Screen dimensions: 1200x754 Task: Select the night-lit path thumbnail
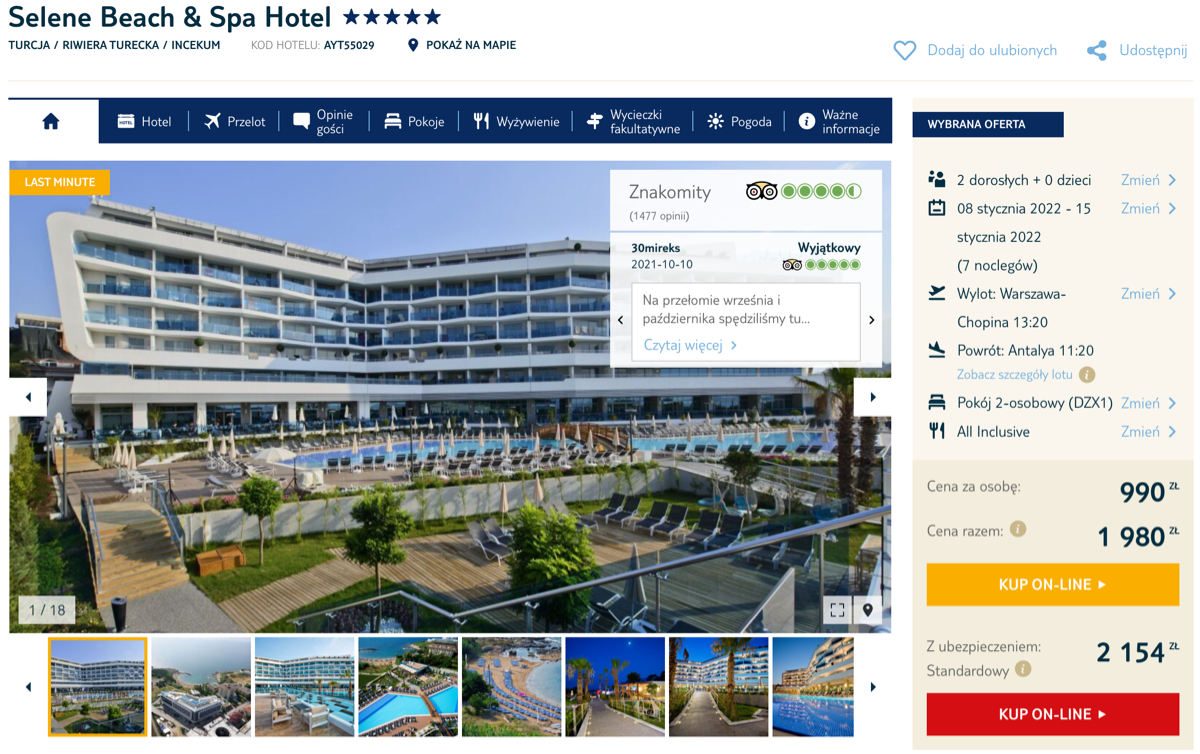click(615, 687)
